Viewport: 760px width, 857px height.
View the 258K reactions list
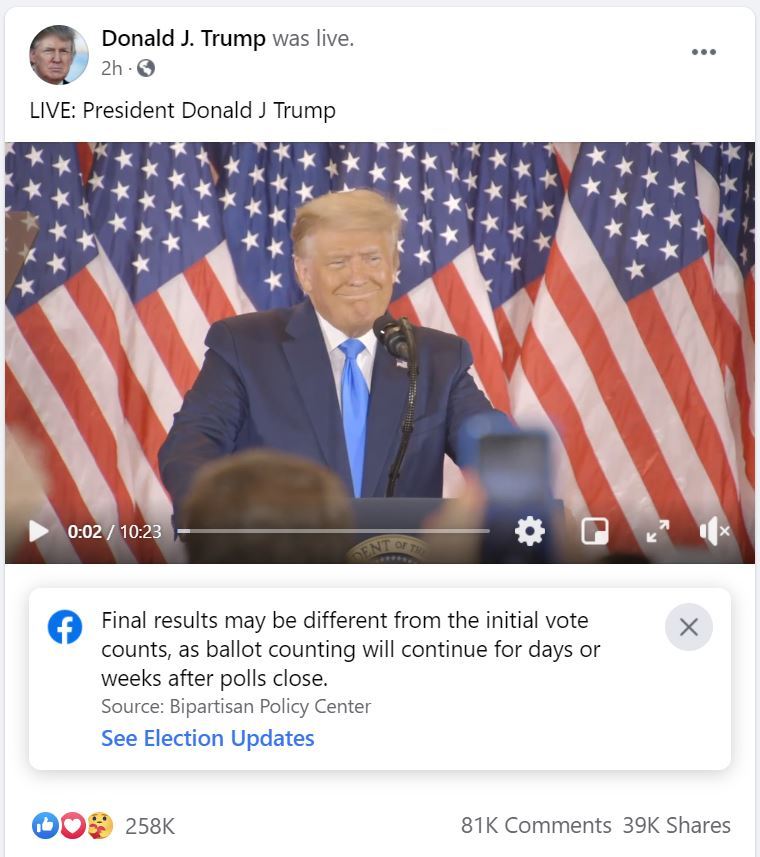point(150,826)
